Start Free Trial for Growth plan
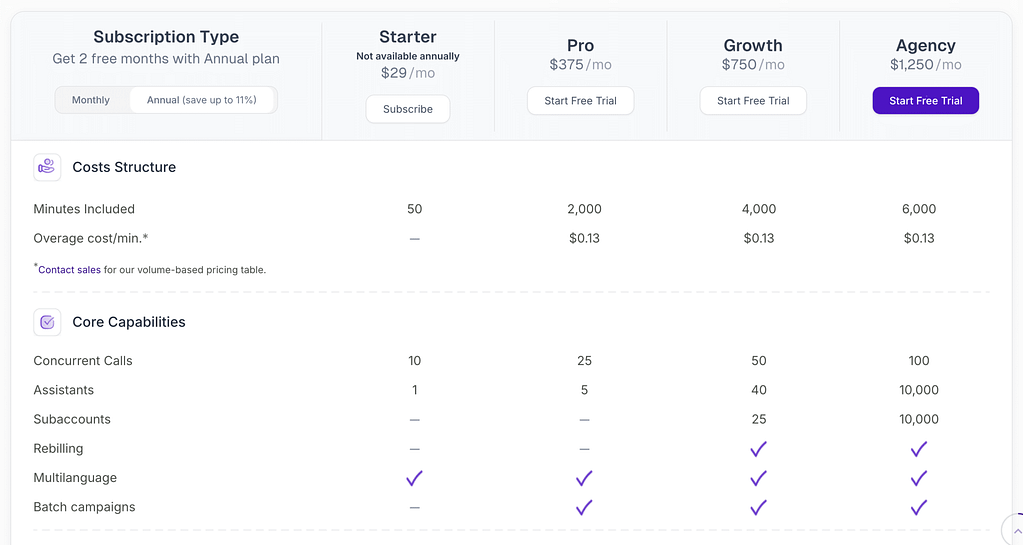 753,101
